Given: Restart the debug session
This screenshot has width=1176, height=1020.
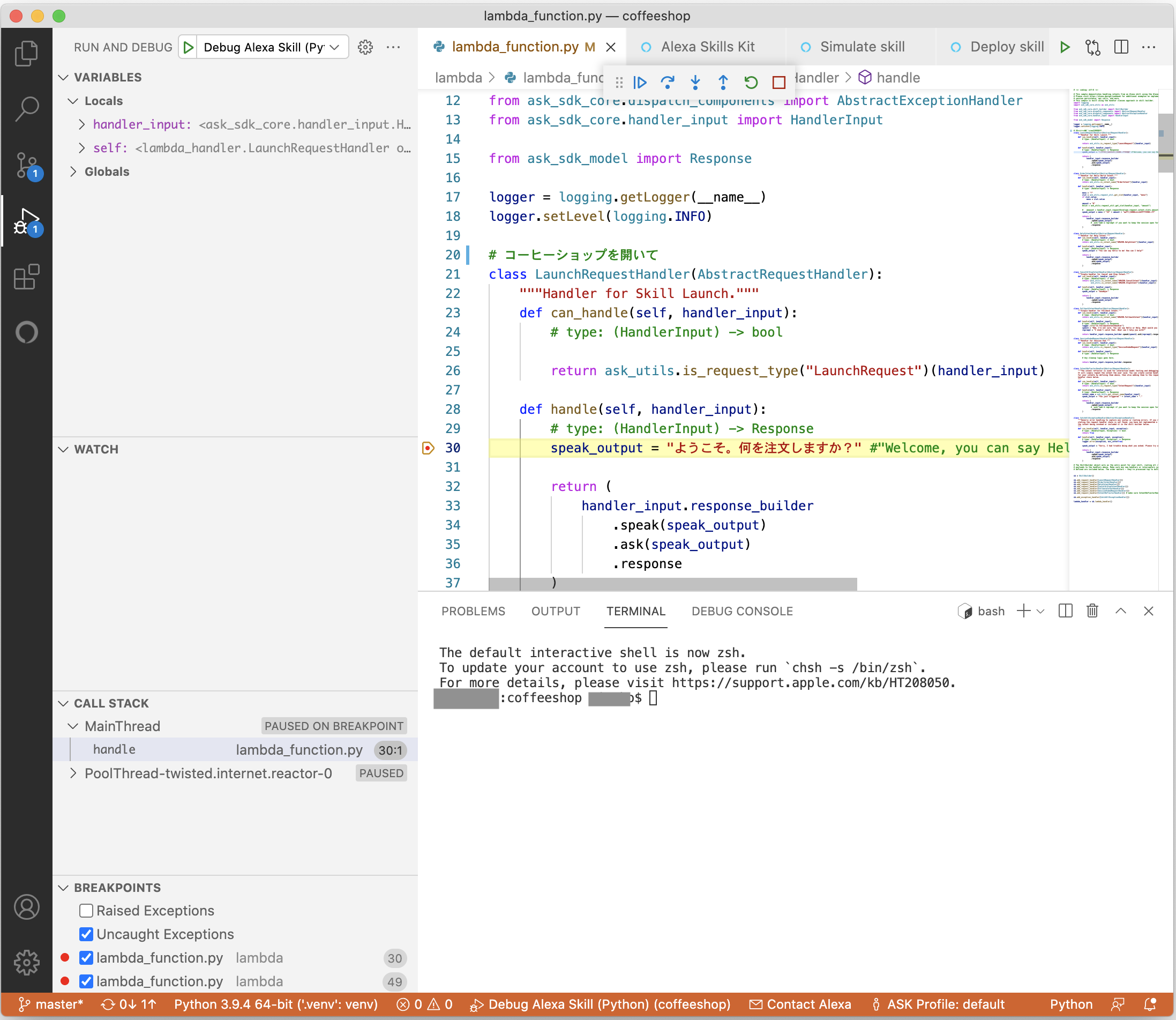Looking at the screenshot, I should coord(751,83).
